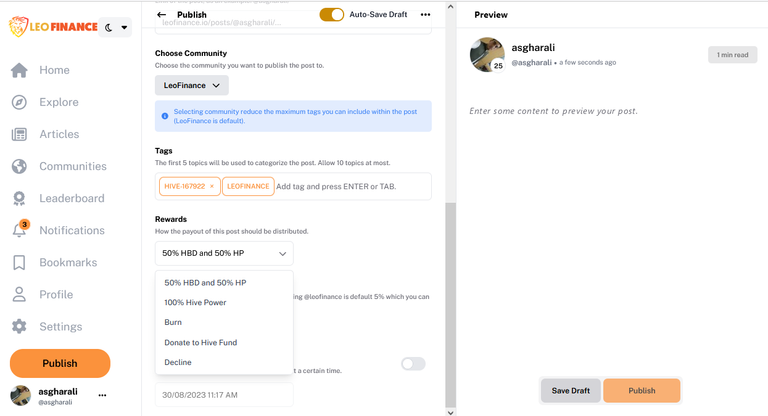Screen dimensions: 768x416
Task: Click scrollbar down arrow
Action: (x=451, y=412)
